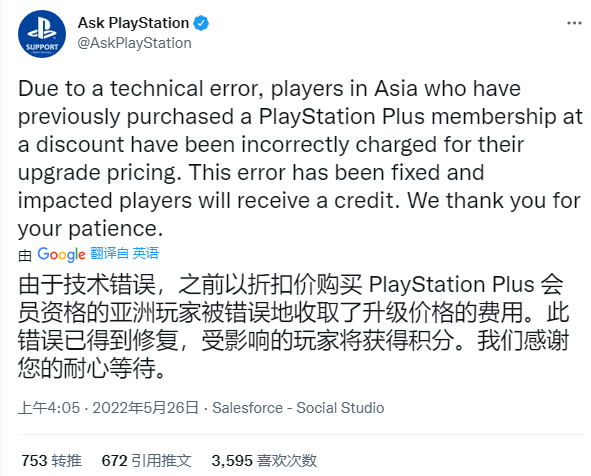View the 3,595 喜欢次数 likes list
Viewport: 591px width, 476px height.
[x=264, y=461]
